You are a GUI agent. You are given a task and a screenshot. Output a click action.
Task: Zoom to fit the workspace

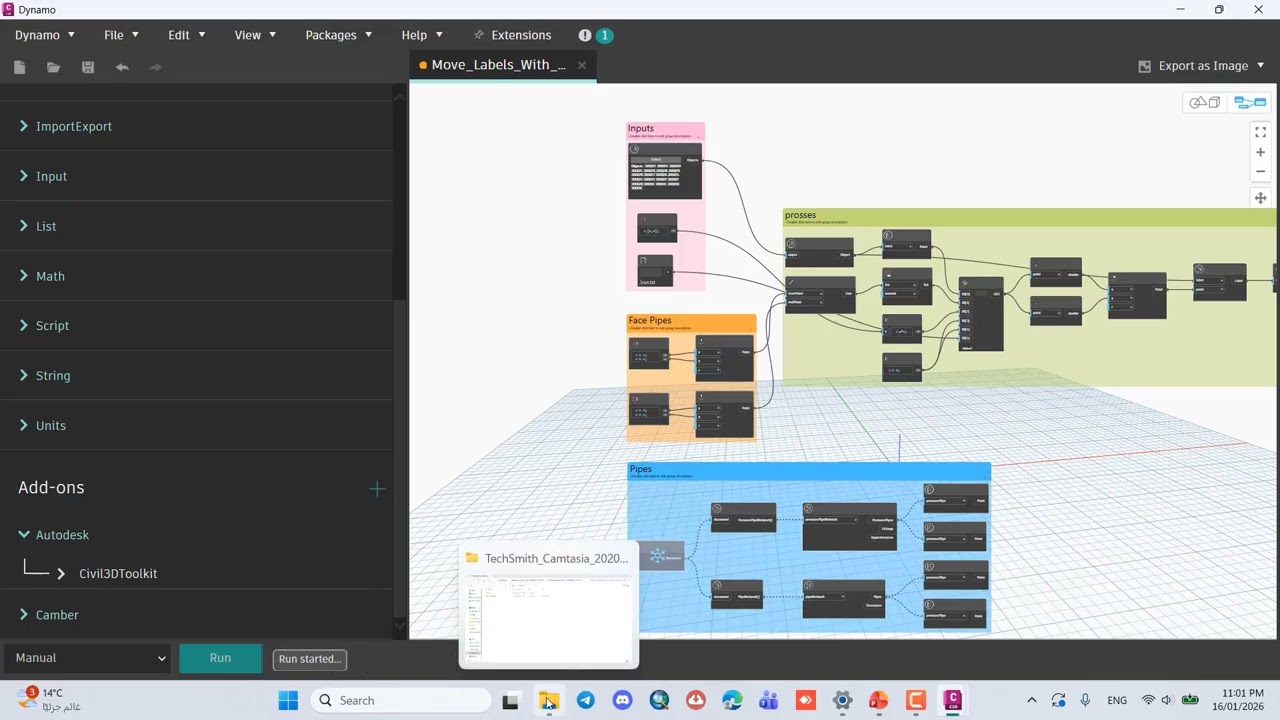coord(1260,132)
